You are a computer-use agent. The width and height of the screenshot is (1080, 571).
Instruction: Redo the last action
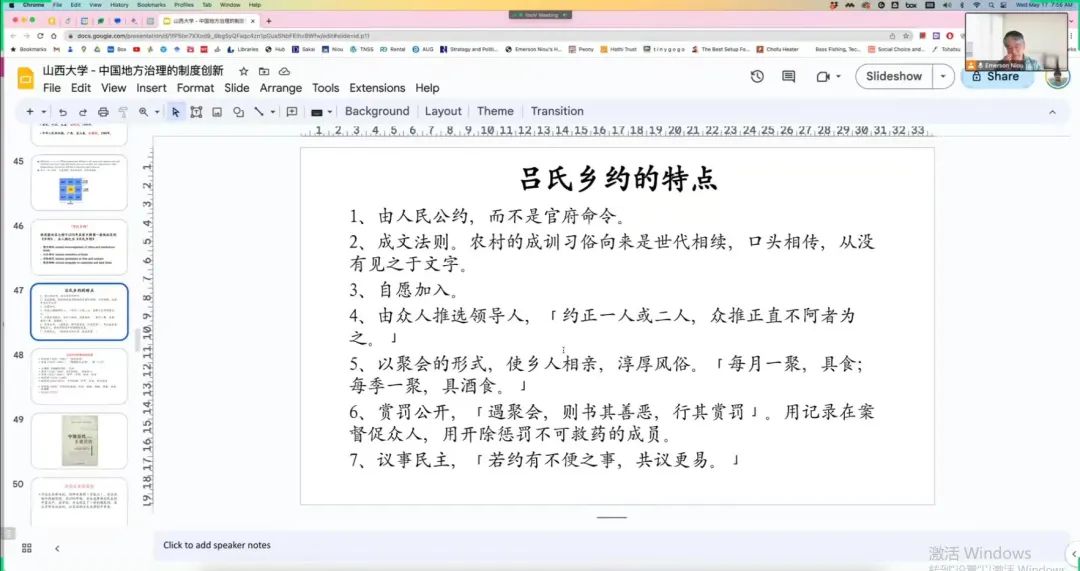[83, 112]
